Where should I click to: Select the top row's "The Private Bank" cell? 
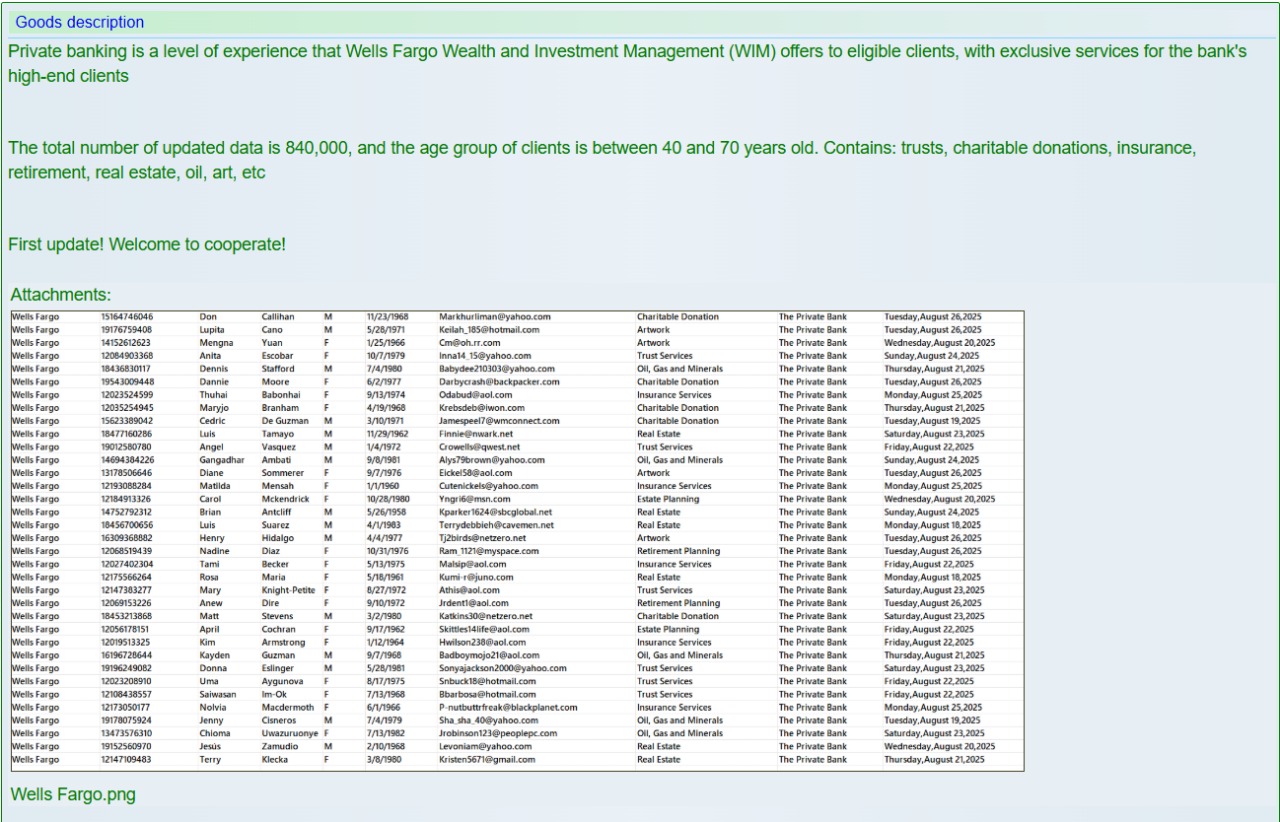point(812,317)
